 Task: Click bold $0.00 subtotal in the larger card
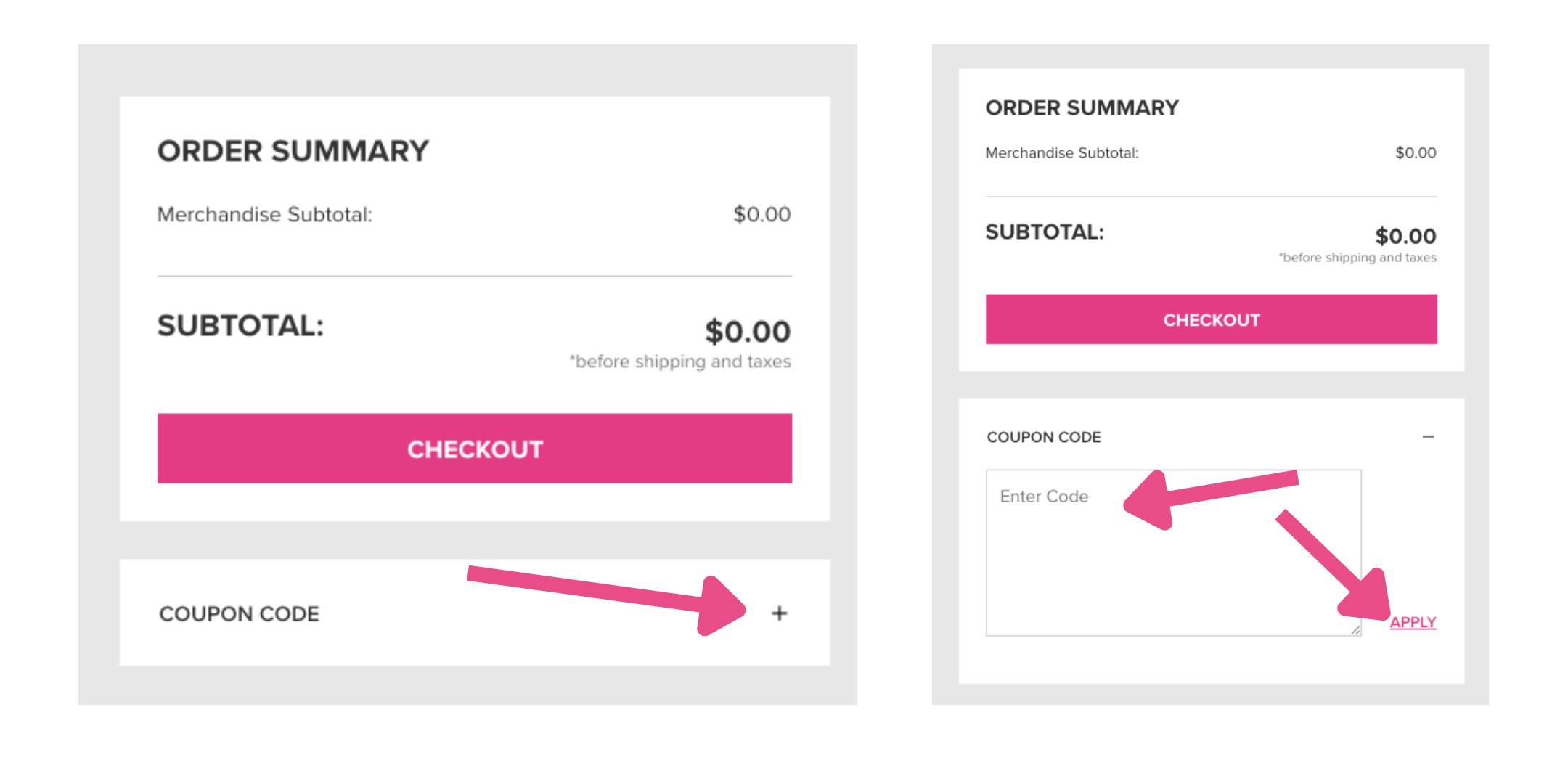coord(747,332)
